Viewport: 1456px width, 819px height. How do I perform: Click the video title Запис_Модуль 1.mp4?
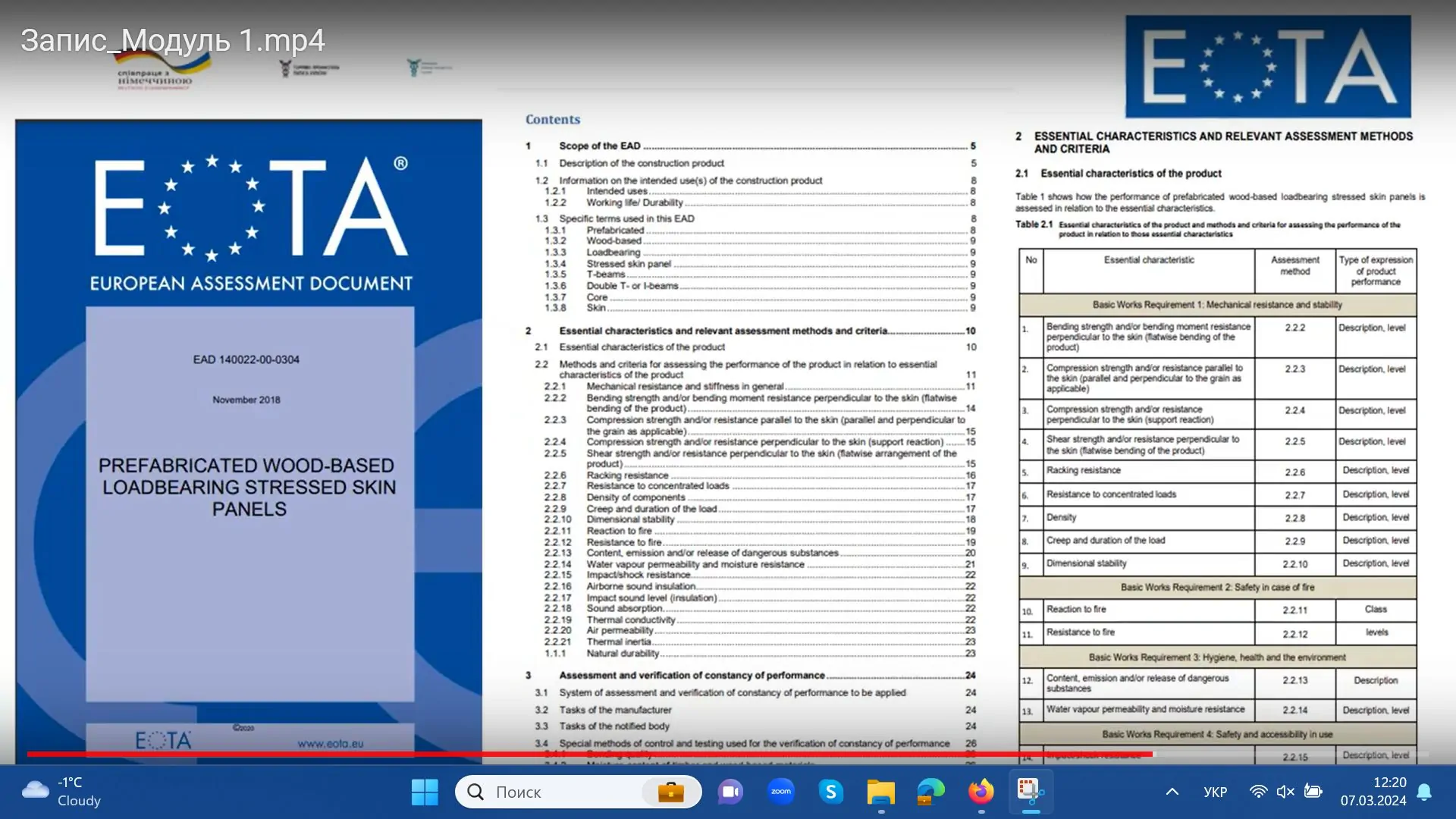pyautogui.click(x=173, y=40)
